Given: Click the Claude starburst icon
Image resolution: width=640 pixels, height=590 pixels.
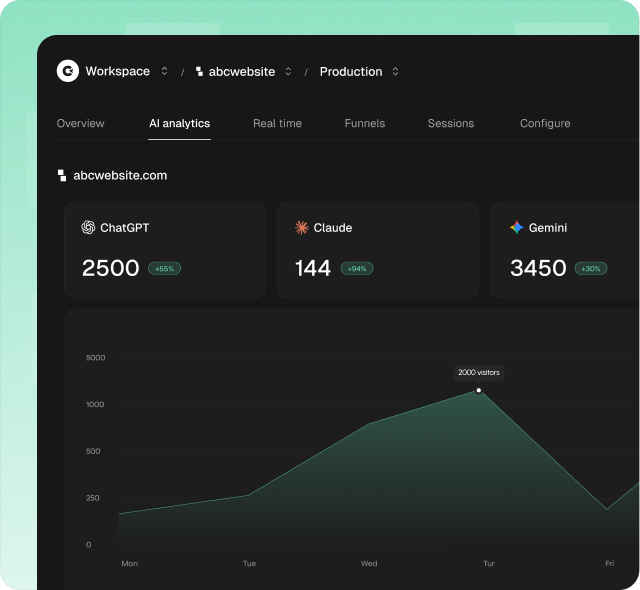Looking at the screenshot, I should click(x=302, y=227).
